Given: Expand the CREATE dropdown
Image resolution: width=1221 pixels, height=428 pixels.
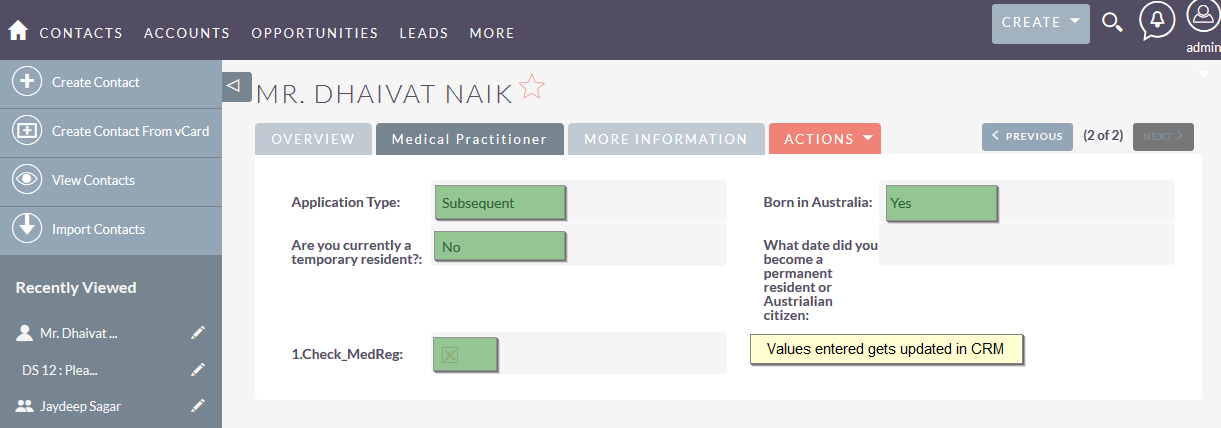Looking at the screenshot, I should click(1040, 22).
